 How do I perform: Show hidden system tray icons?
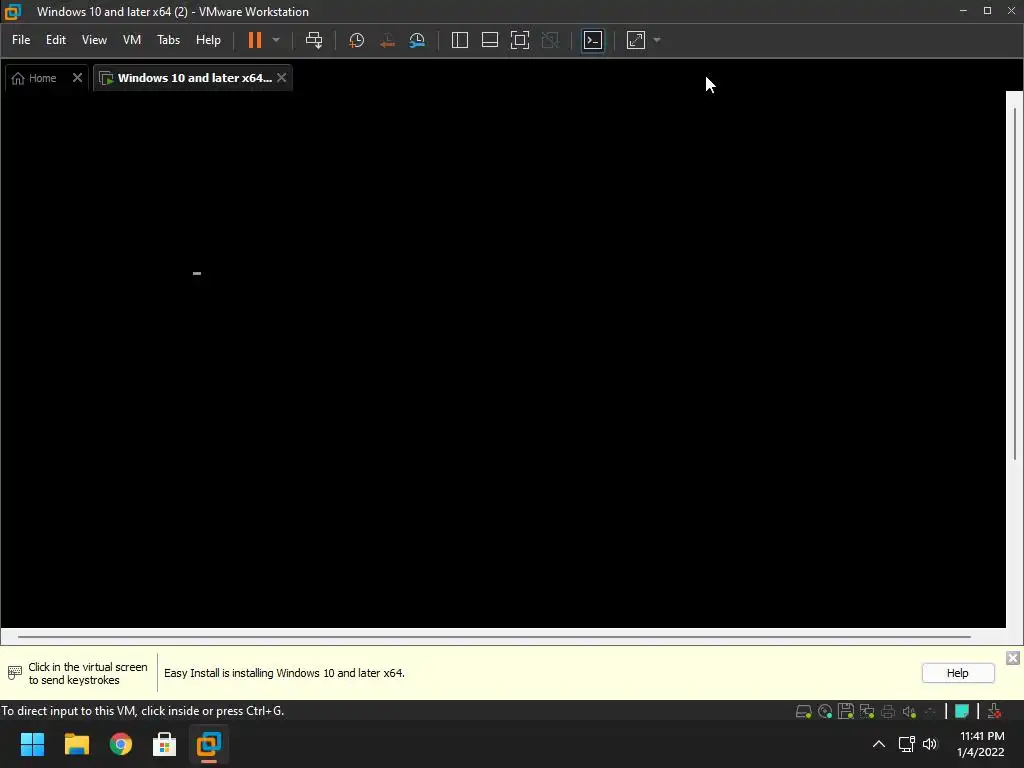pos(879,744)
